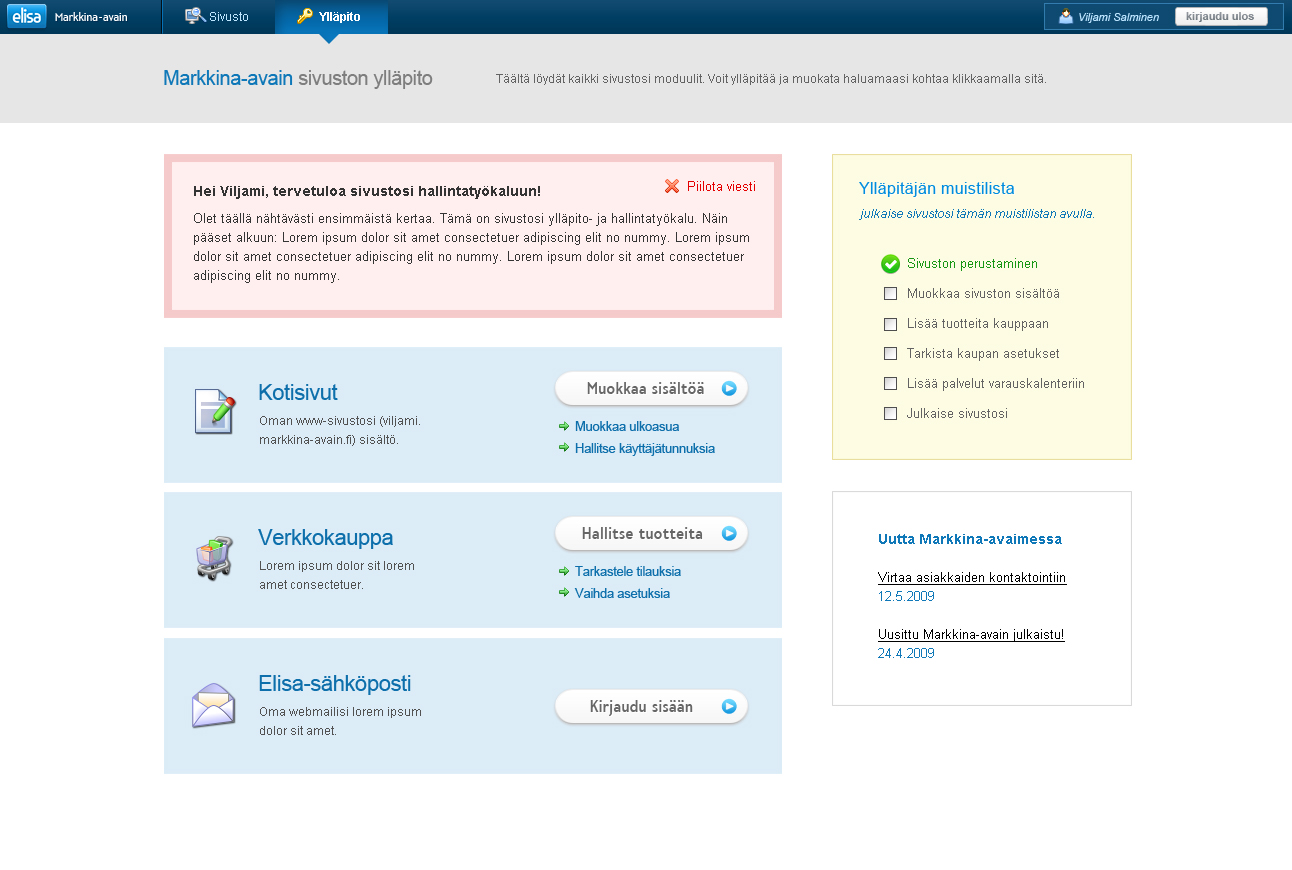Click the Verkkokauppa heading

point(325,538)
